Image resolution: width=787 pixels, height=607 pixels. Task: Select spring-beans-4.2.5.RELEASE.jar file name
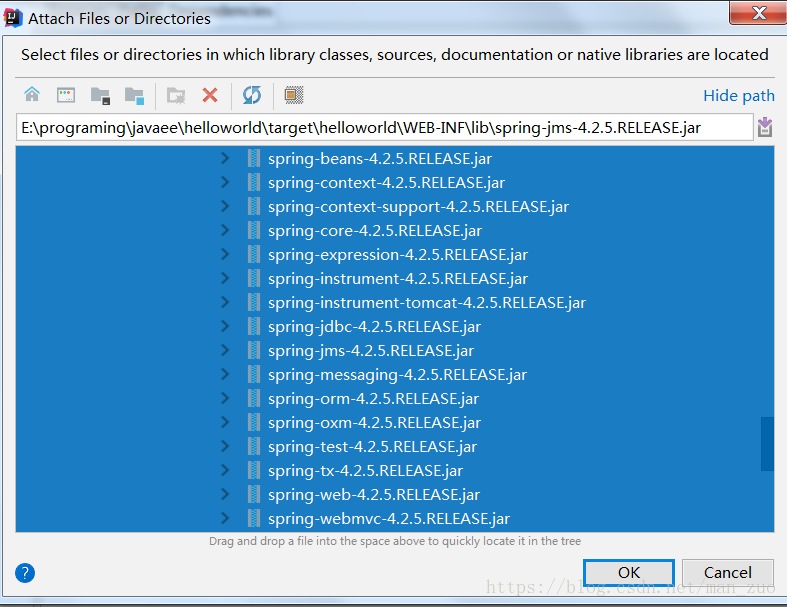click(x=380, y=159)
